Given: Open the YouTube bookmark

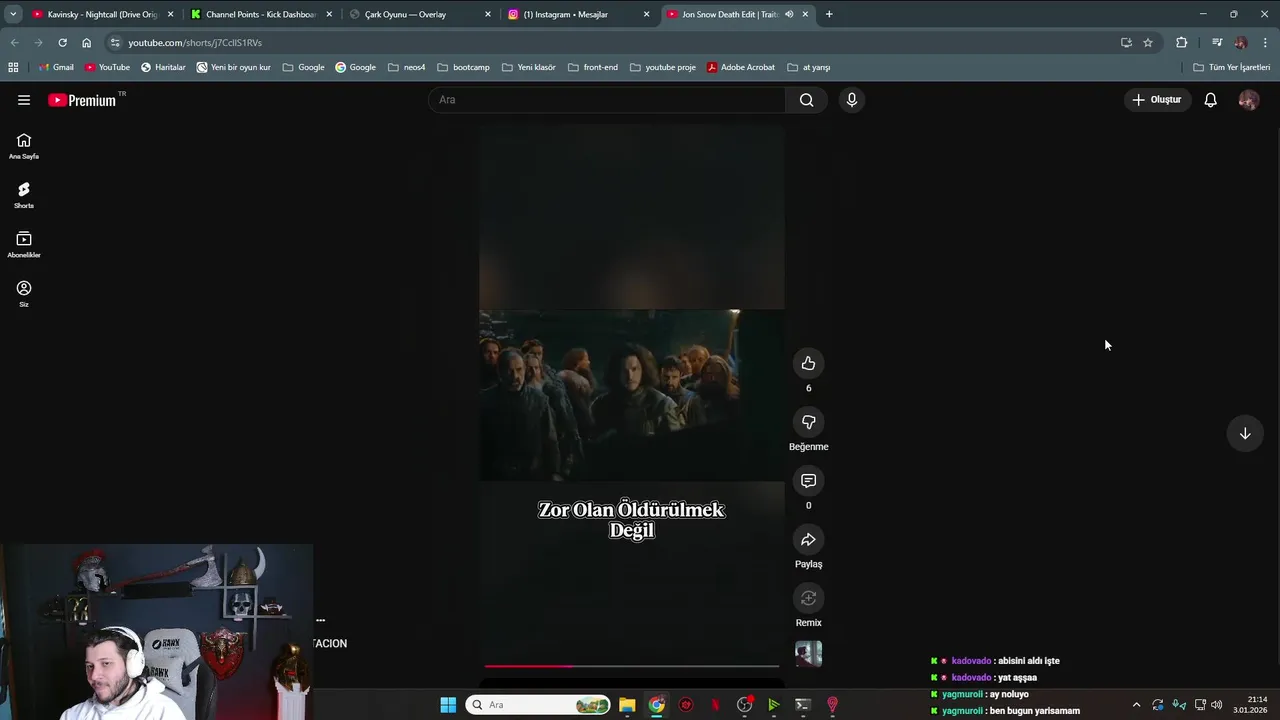Looking at the screenshot, I should coord(107,67).
